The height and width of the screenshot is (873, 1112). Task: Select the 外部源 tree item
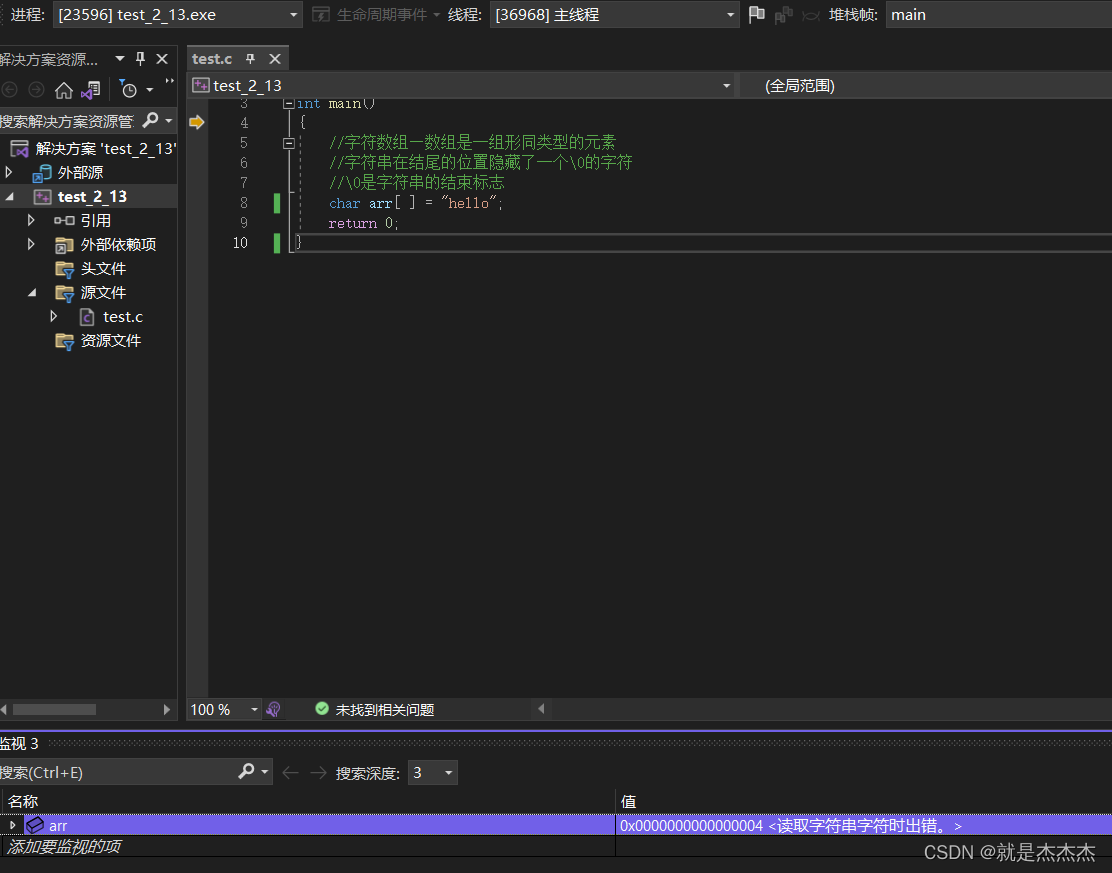pyautogui.click(x=80, y=172)
